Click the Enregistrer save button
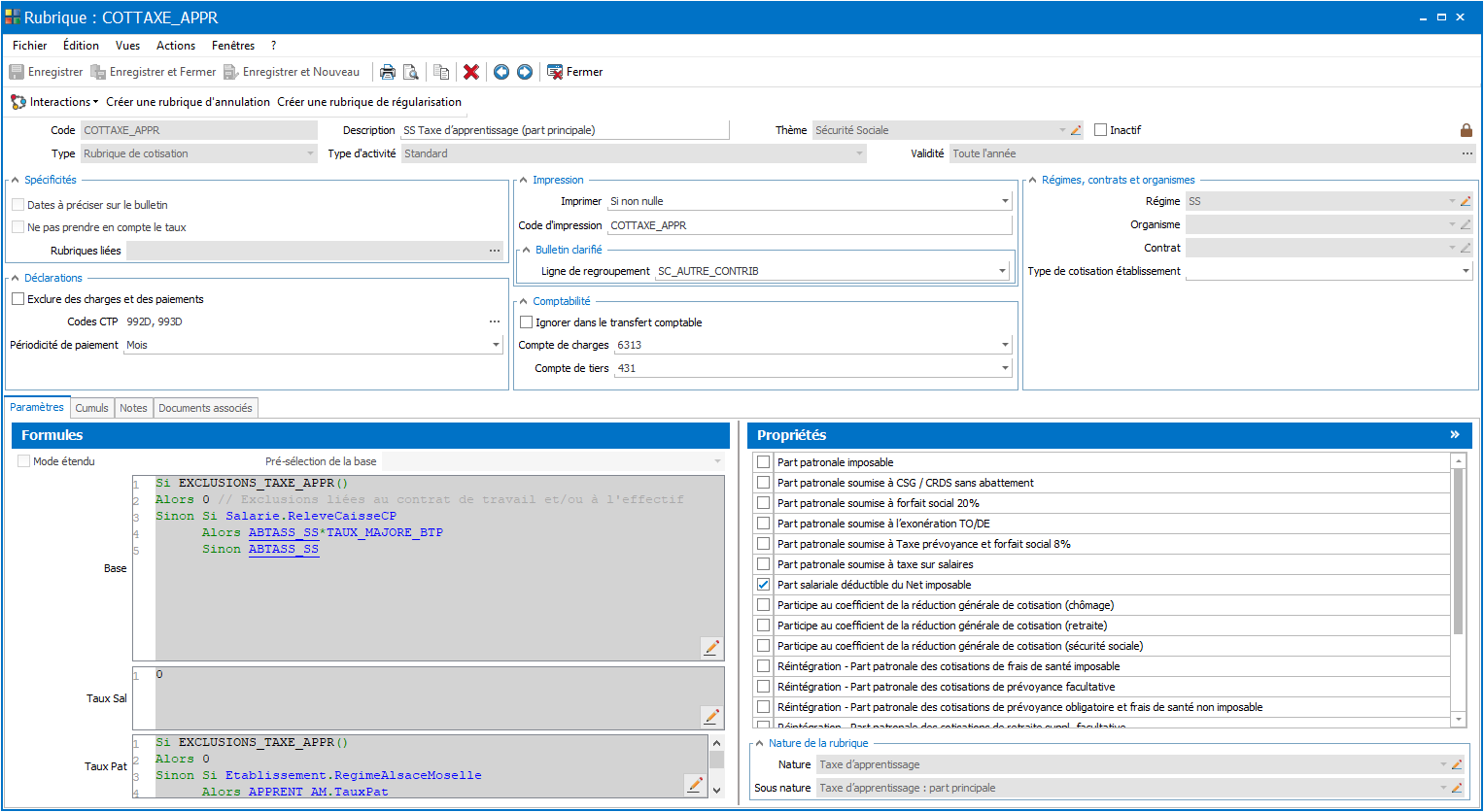Screen dimensions: 1484x812 pyautogui.click(x=46, y=72)
